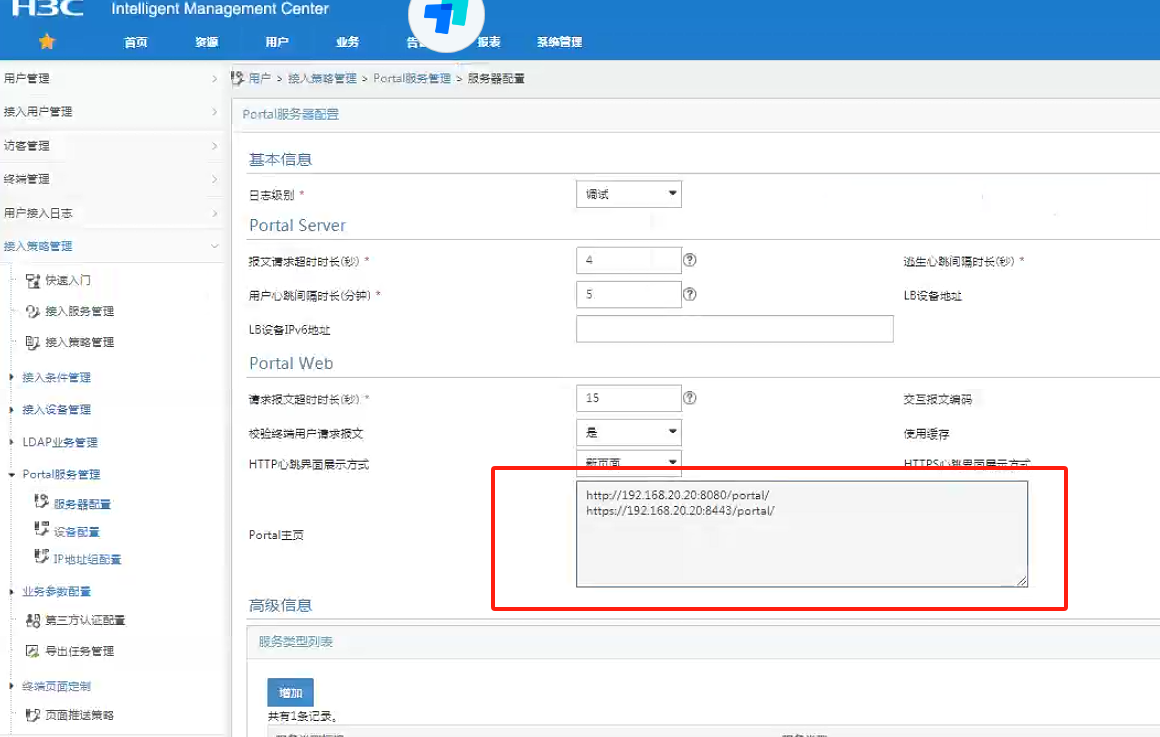
Task: Click breadcrumb icon before 用户
Action: (x=237, y=78)
